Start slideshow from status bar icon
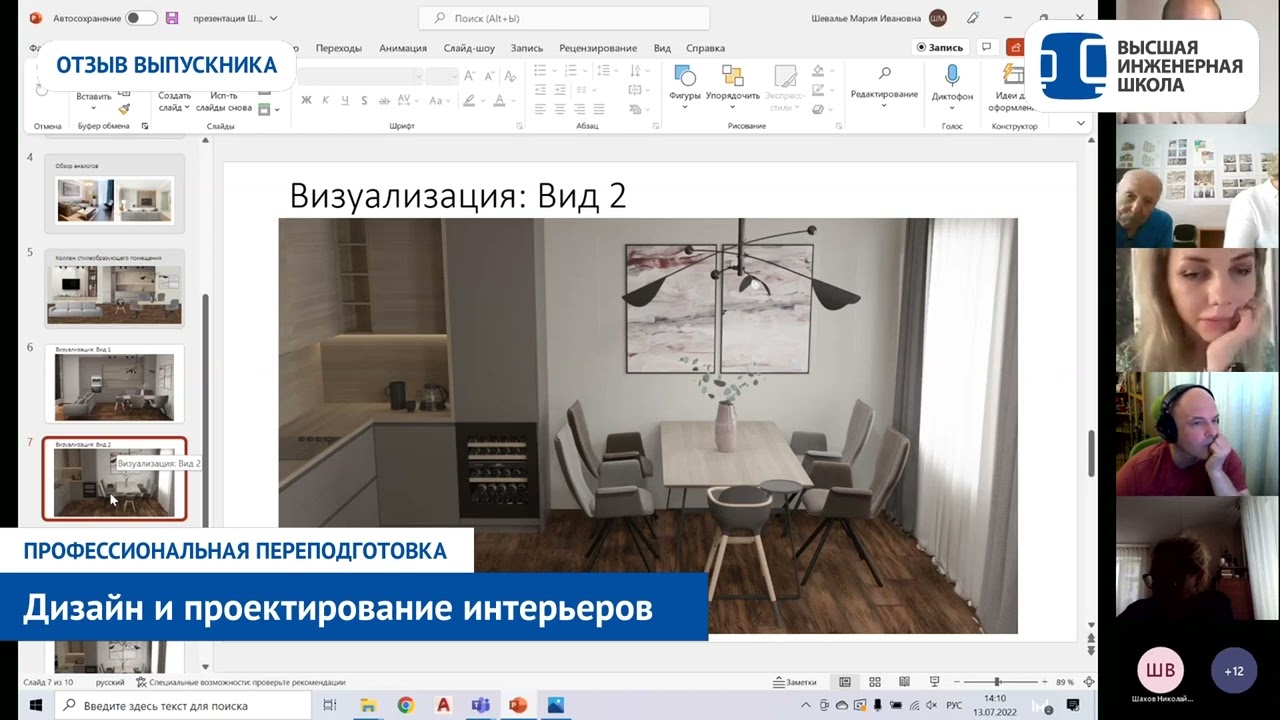The height and width of the screenshot is (720, 1280). [935, 682]
